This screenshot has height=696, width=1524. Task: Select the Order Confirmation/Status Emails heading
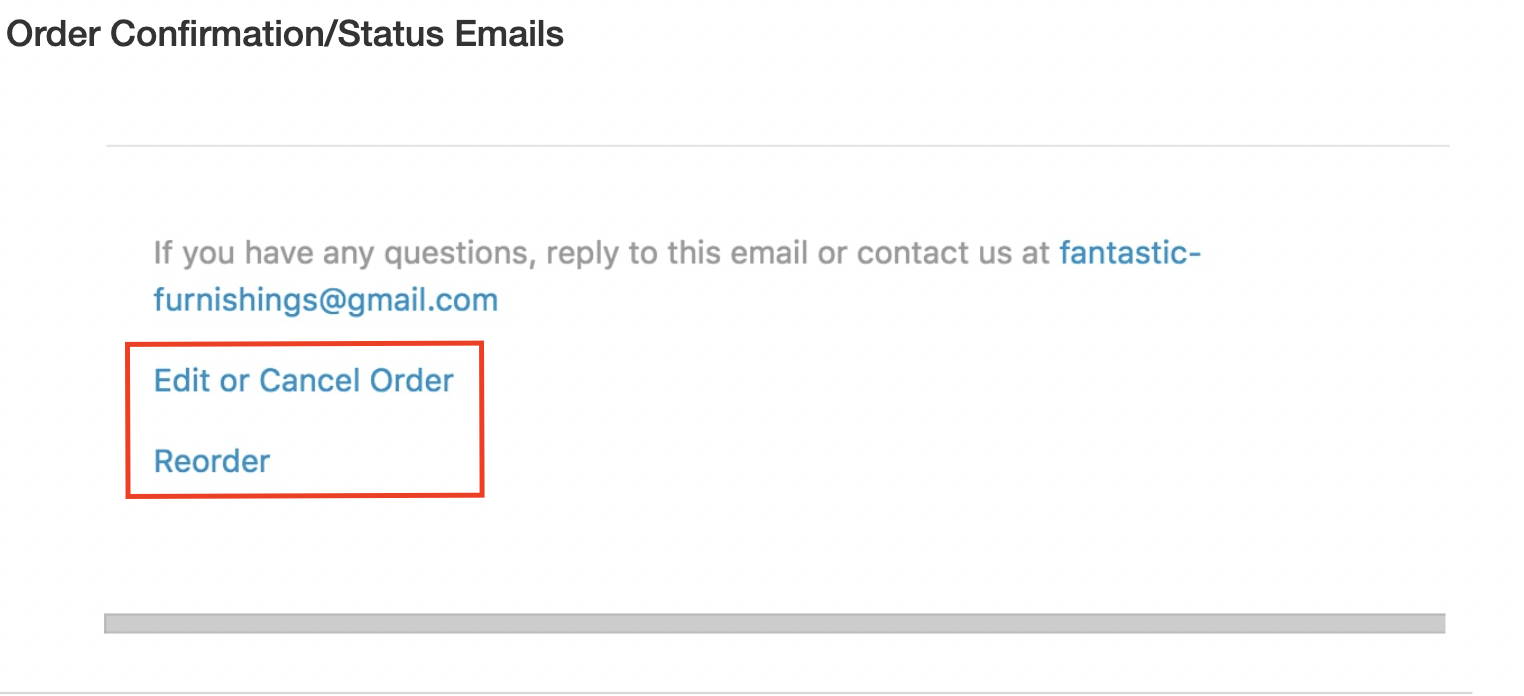click(x=285, y=34)
